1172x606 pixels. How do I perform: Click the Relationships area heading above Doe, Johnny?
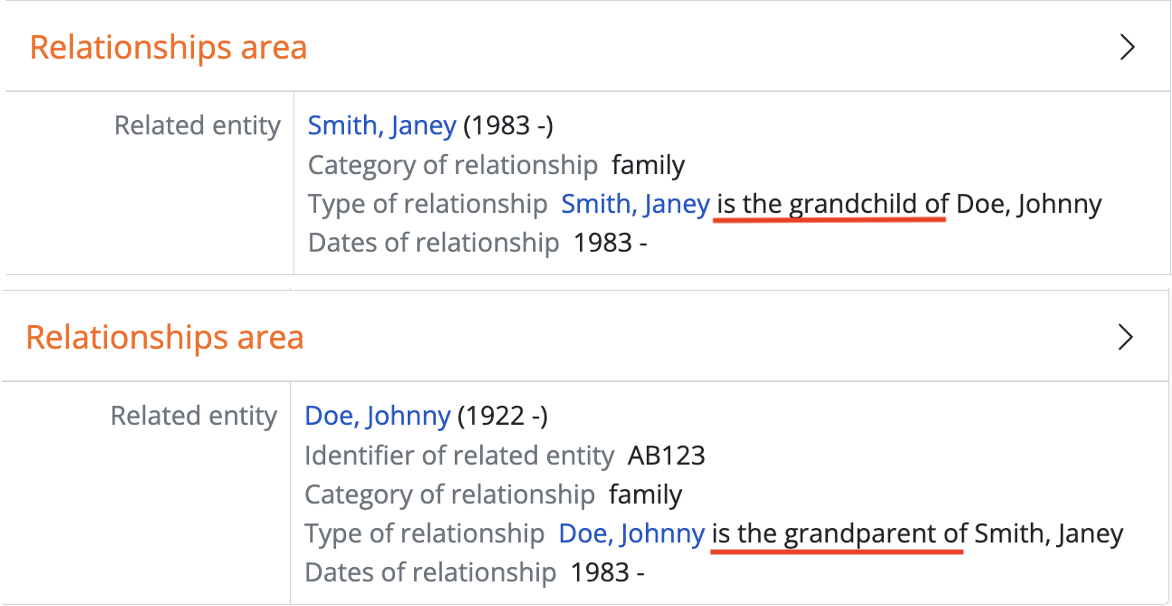coord(164,338)
